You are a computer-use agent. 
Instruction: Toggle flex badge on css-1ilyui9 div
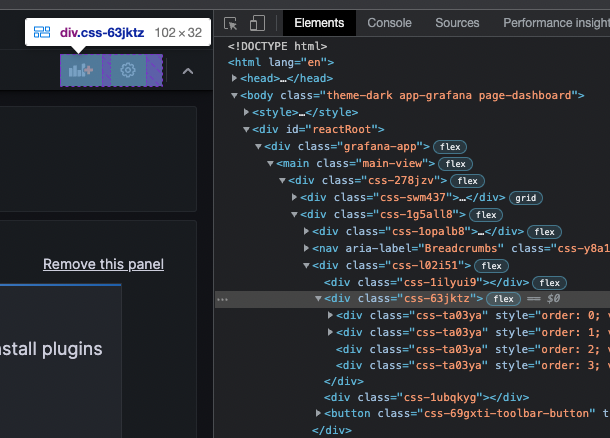click(x=549, y=283)
